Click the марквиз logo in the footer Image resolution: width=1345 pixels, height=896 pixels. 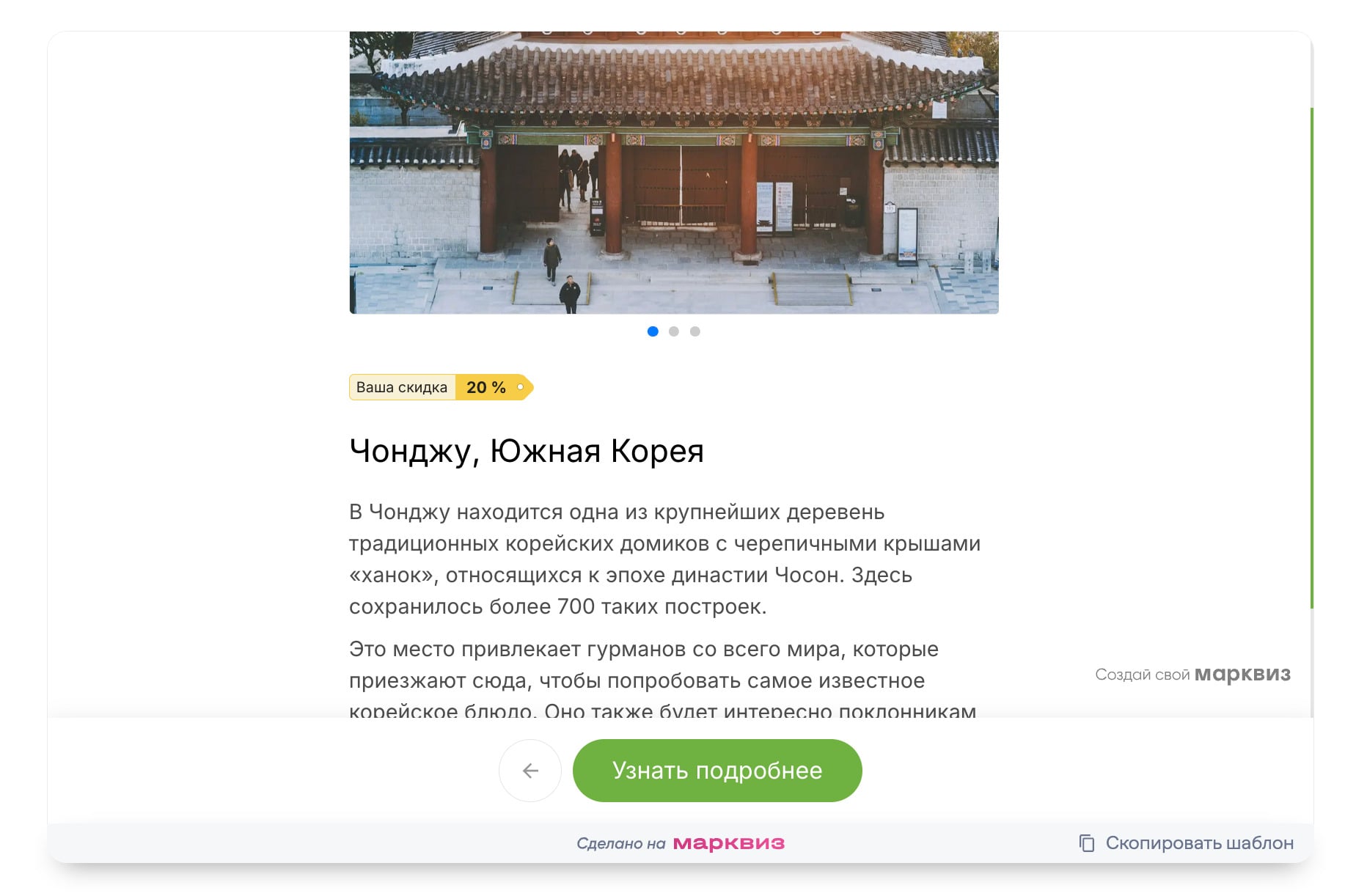tap(729, 843)
